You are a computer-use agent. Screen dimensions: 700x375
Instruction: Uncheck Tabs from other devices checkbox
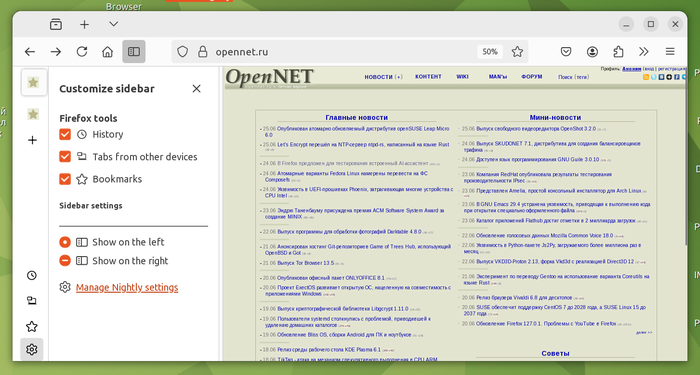65,157
